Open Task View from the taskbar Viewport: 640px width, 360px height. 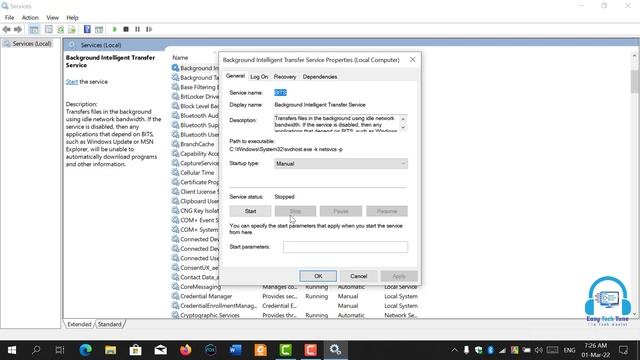coord(60,350)
